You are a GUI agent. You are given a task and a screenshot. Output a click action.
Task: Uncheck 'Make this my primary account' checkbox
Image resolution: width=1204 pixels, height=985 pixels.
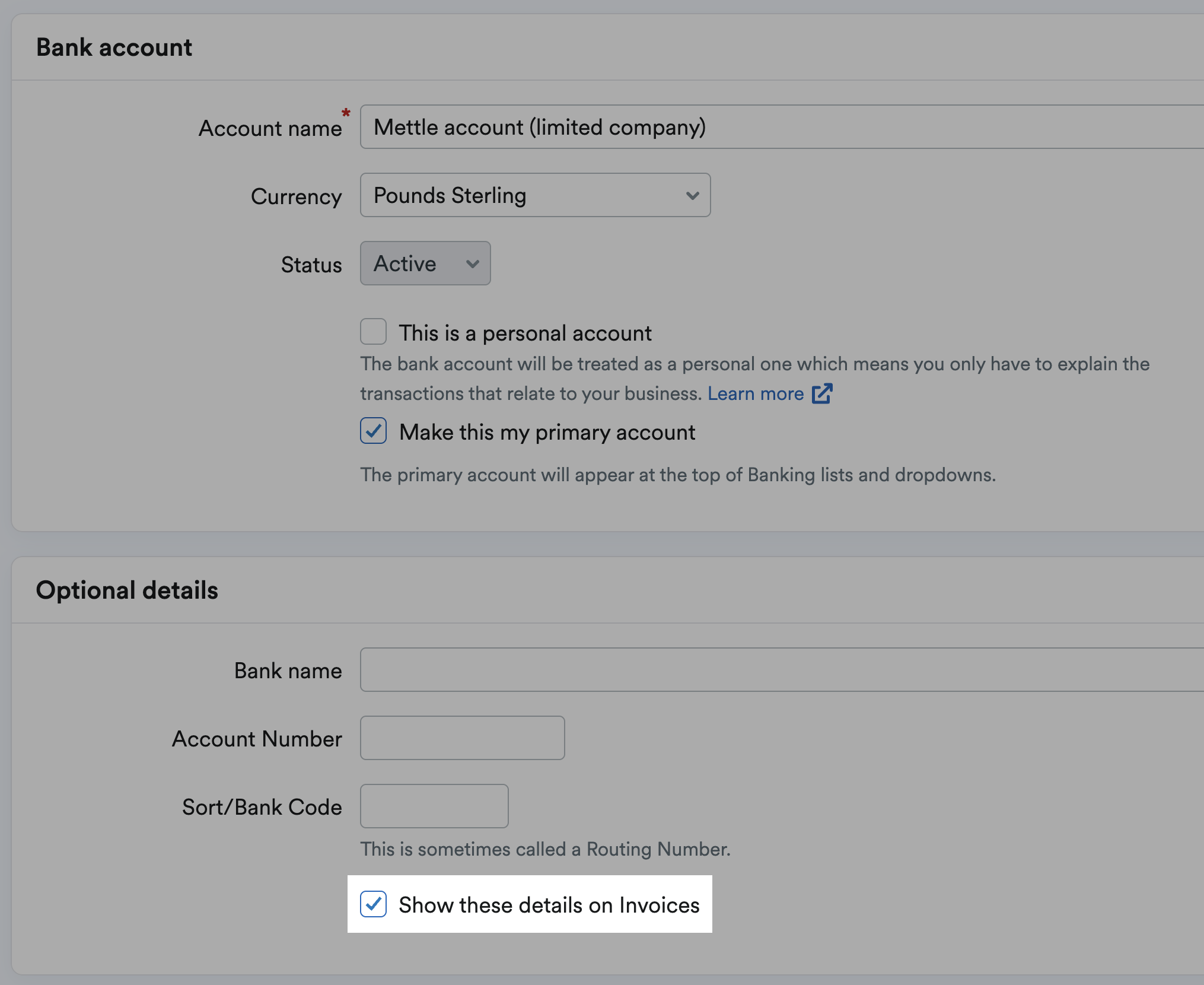tap(374, 431)
